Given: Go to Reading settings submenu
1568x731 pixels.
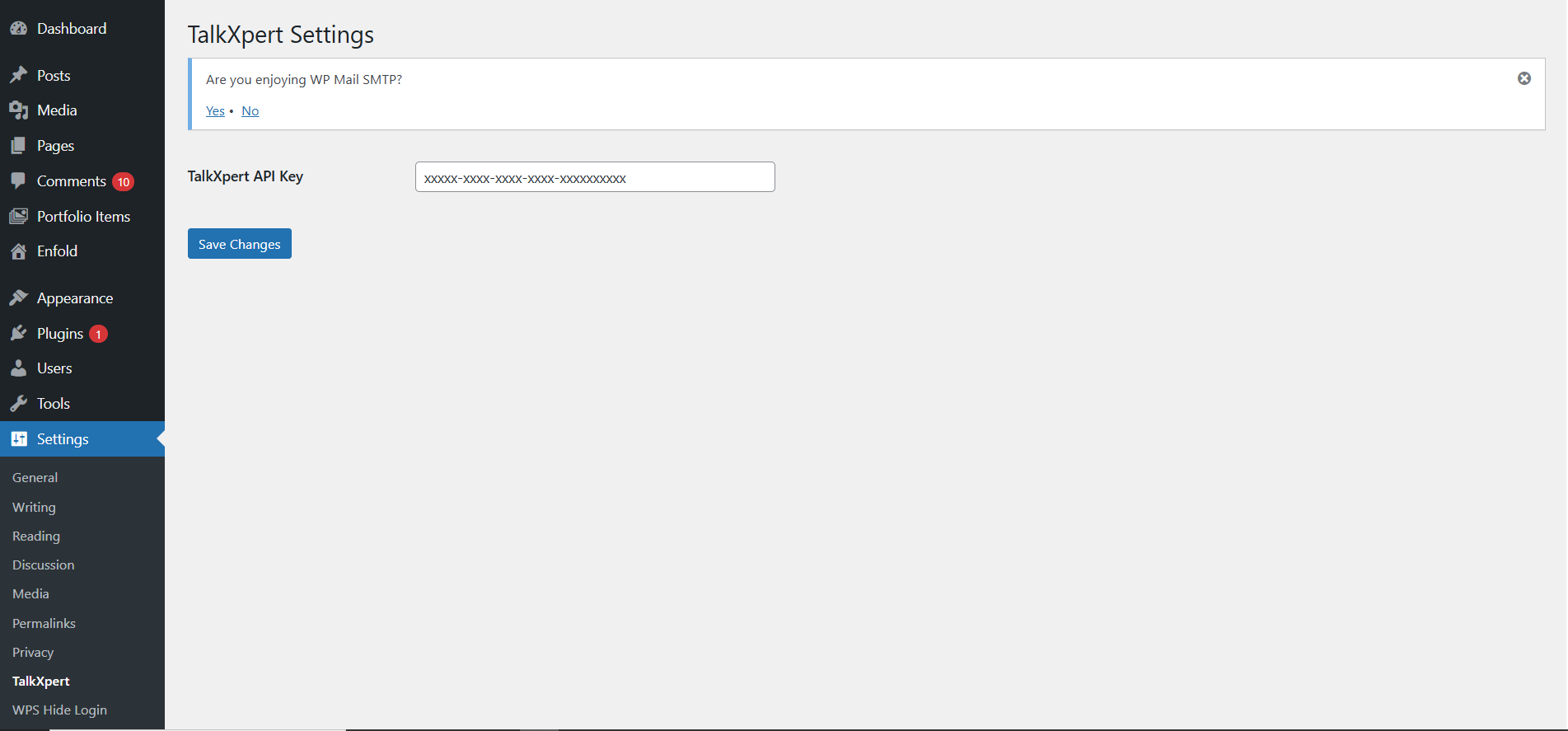Looking at the screenshot, I should 36,536.
